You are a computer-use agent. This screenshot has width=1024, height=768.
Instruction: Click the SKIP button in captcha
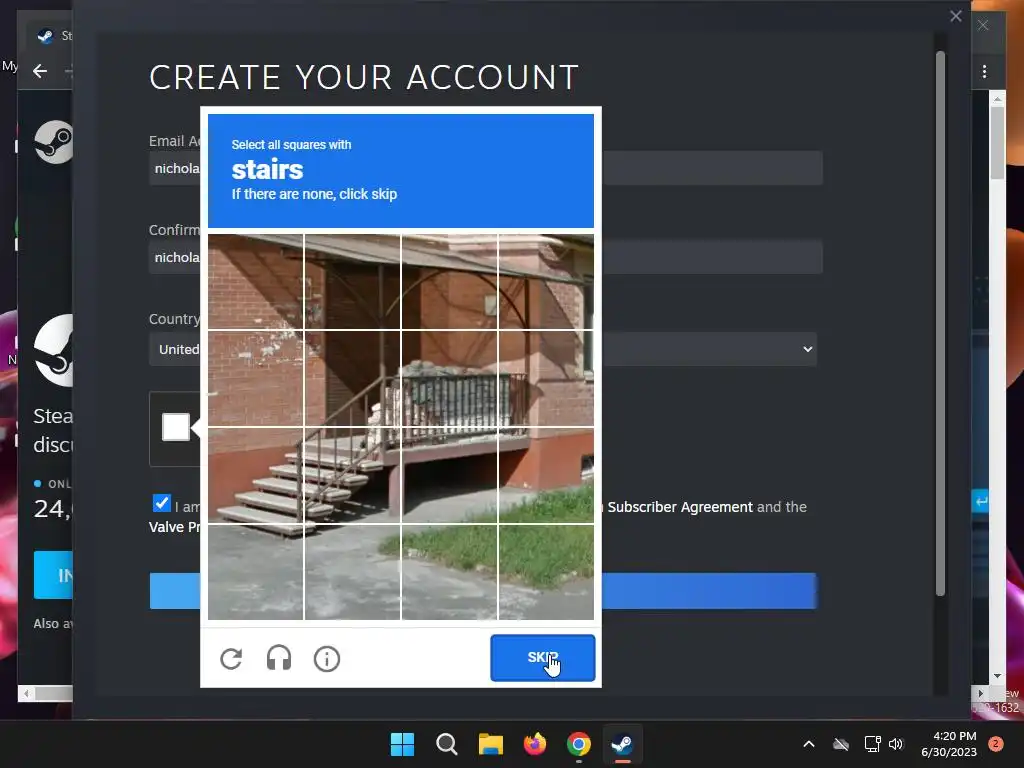(543, 657)
